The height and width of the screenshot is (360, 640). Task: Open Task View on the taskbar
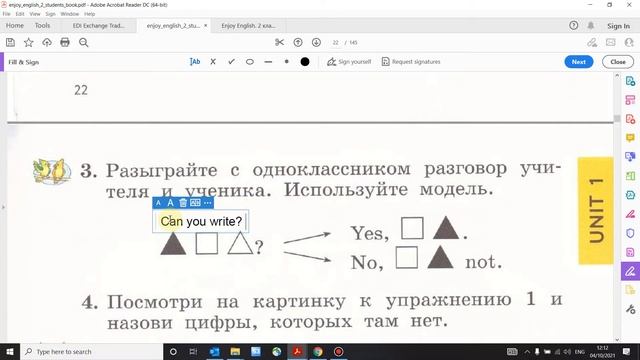click(x=193, y=352)
